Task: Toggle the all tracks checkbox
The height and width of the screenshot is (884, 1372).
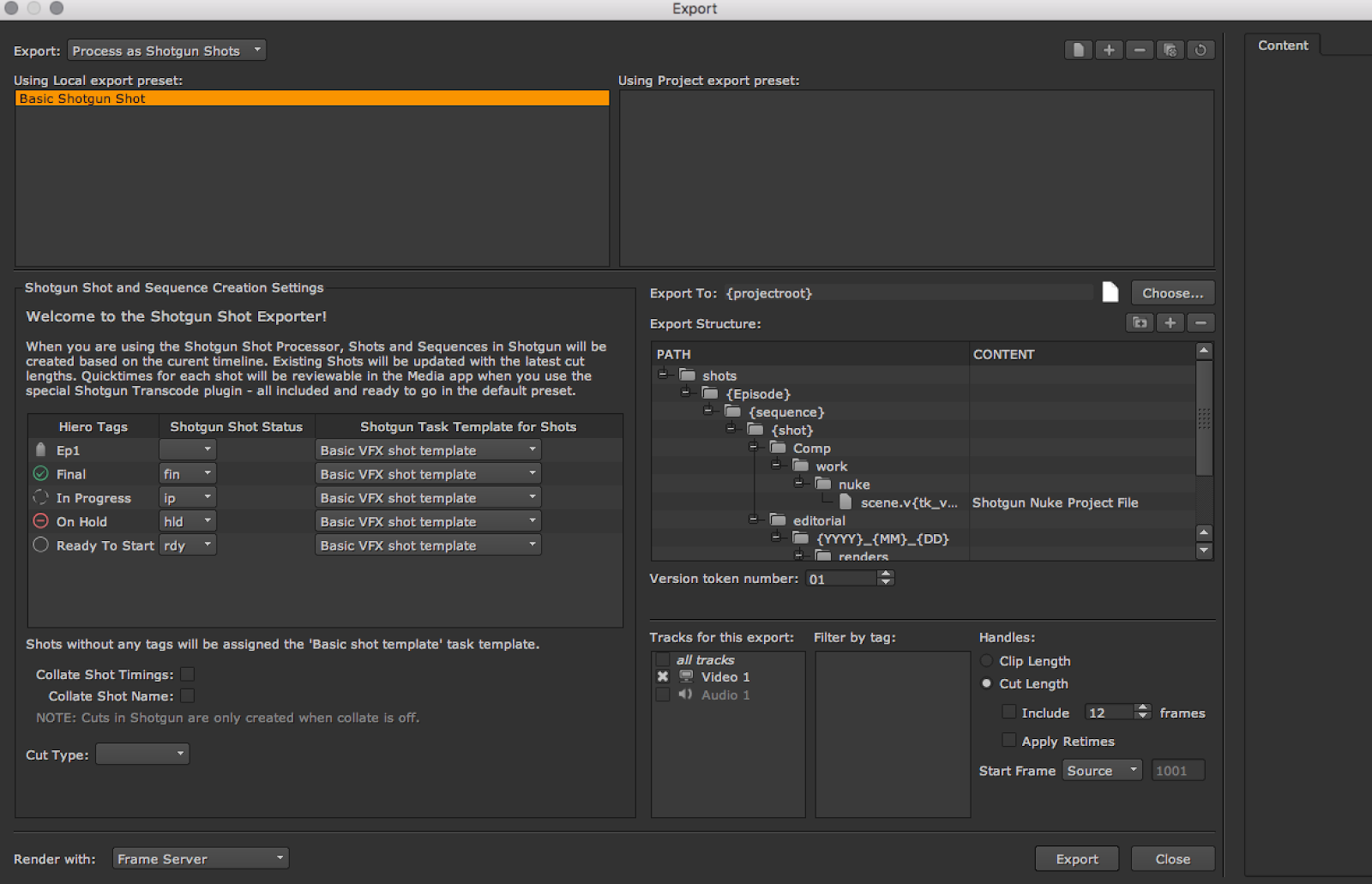Action: click(x=663, y=659)
